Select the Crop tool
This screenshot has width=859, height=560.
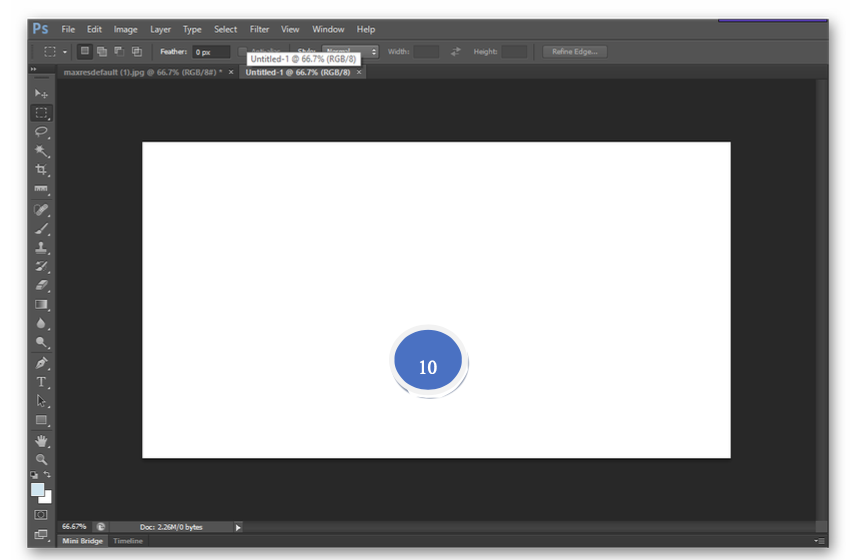tap(41, 170)
